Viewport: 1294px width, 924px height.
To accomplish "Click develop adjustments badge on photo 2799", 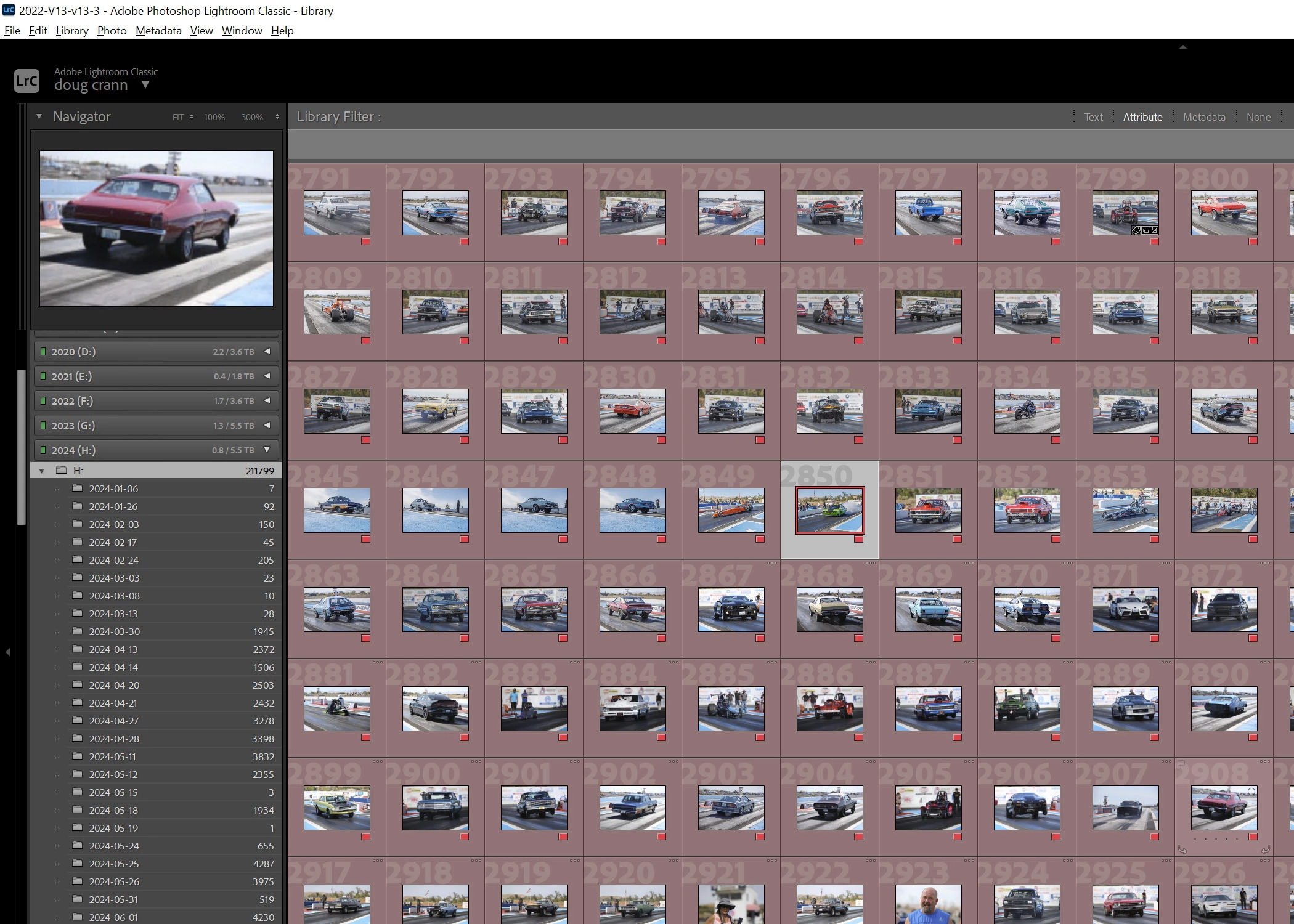I will (1154, 230).
